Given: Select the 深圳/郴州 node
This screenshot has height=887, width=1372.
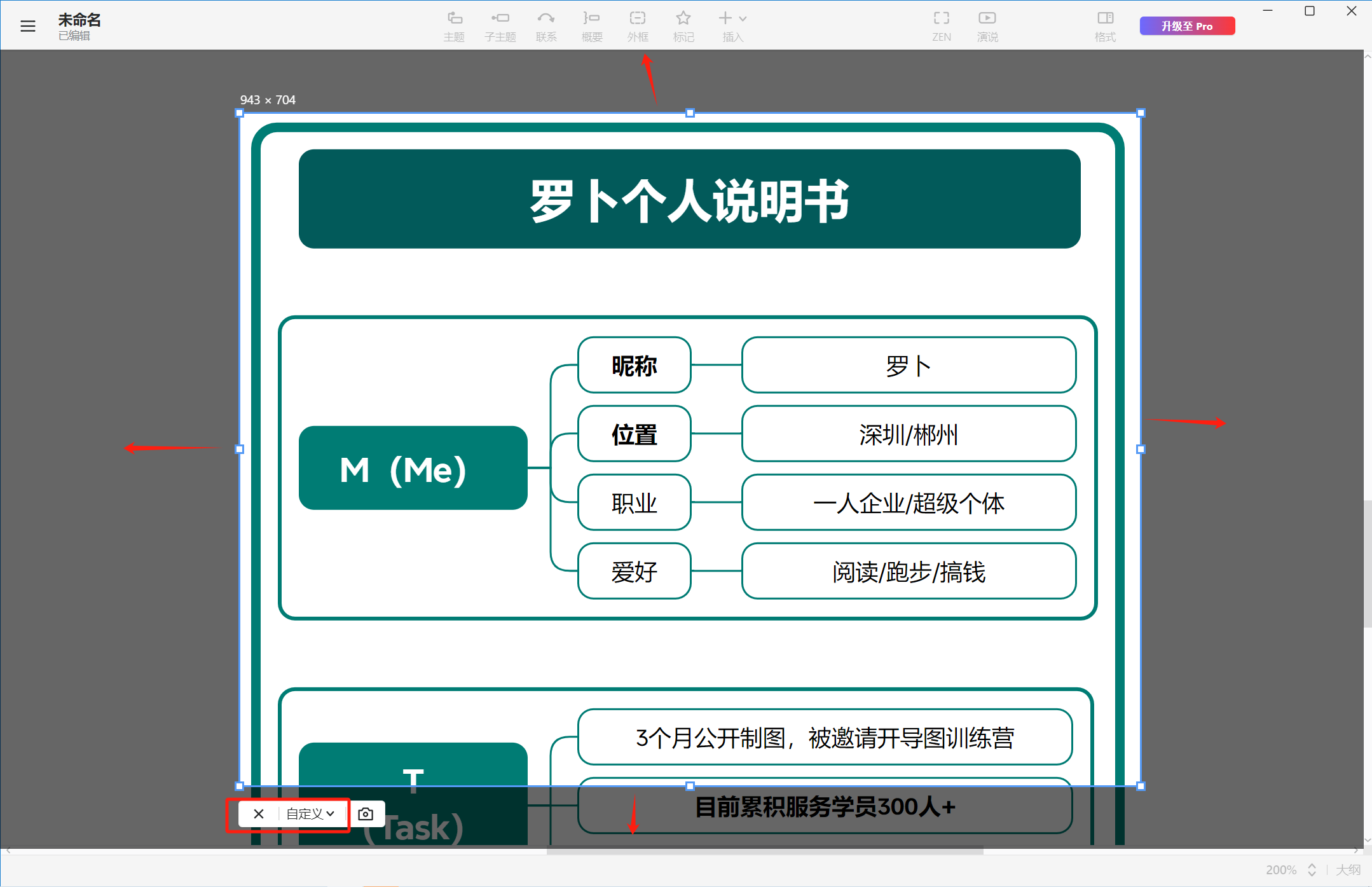Looking at the screenshot, I should (x=909, y=434).
